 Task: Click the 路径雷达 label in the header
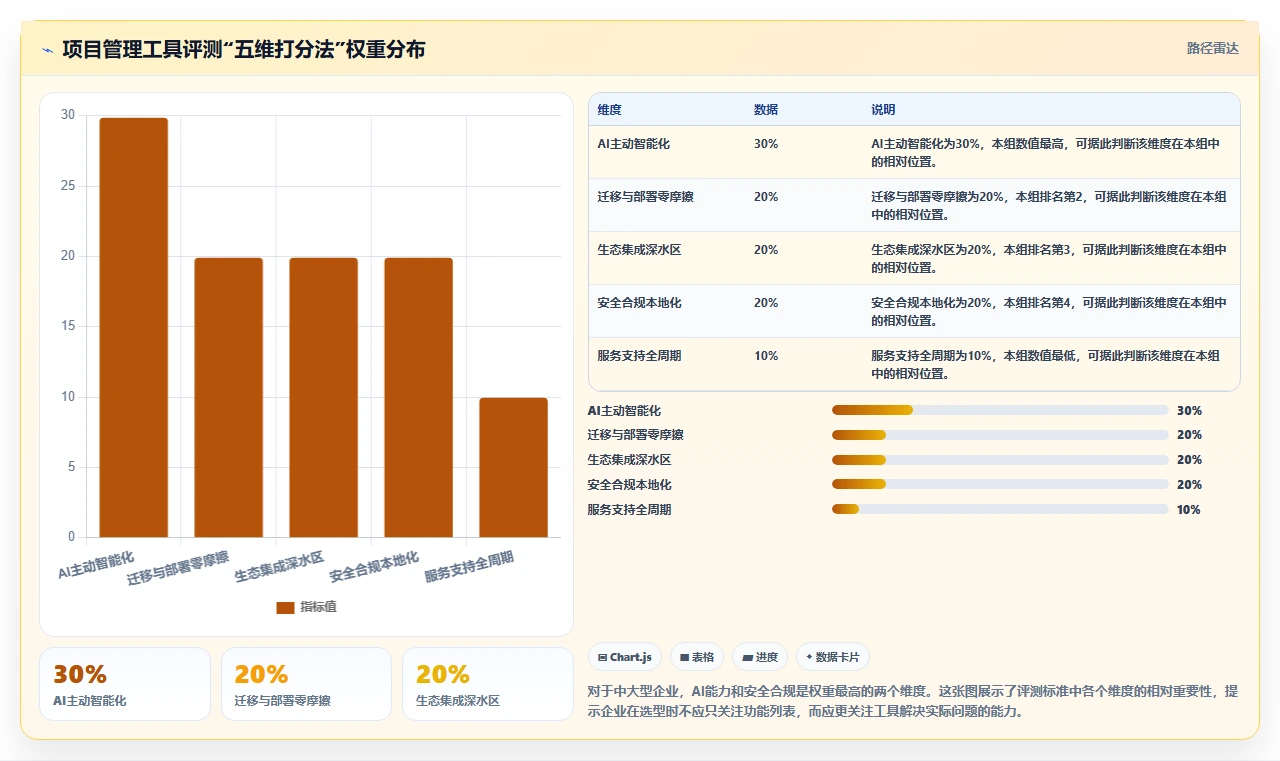1212,48
